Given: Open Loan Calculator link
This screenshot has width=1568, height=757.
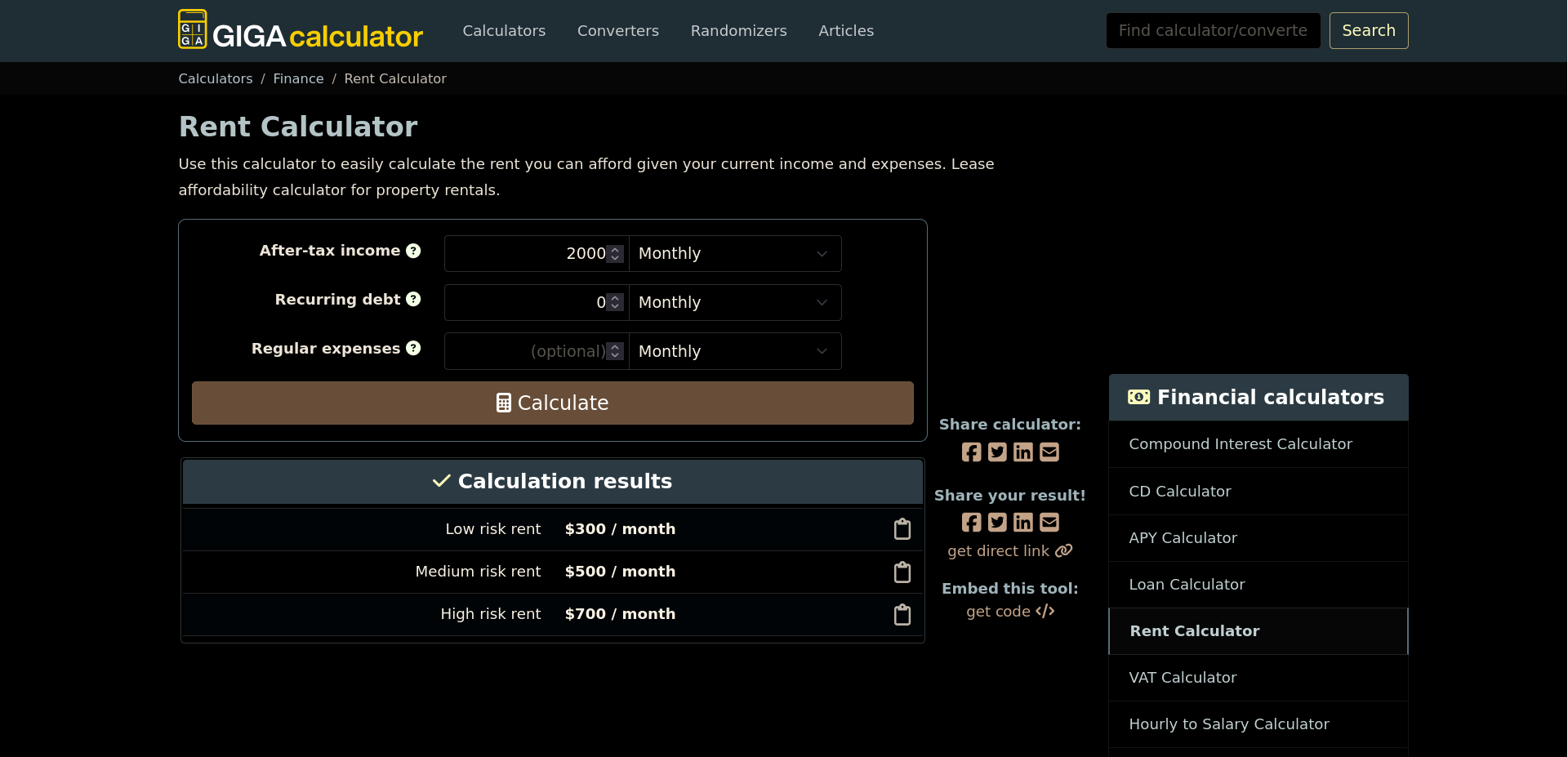Looking at the screenshot, I should (1258, 585).
